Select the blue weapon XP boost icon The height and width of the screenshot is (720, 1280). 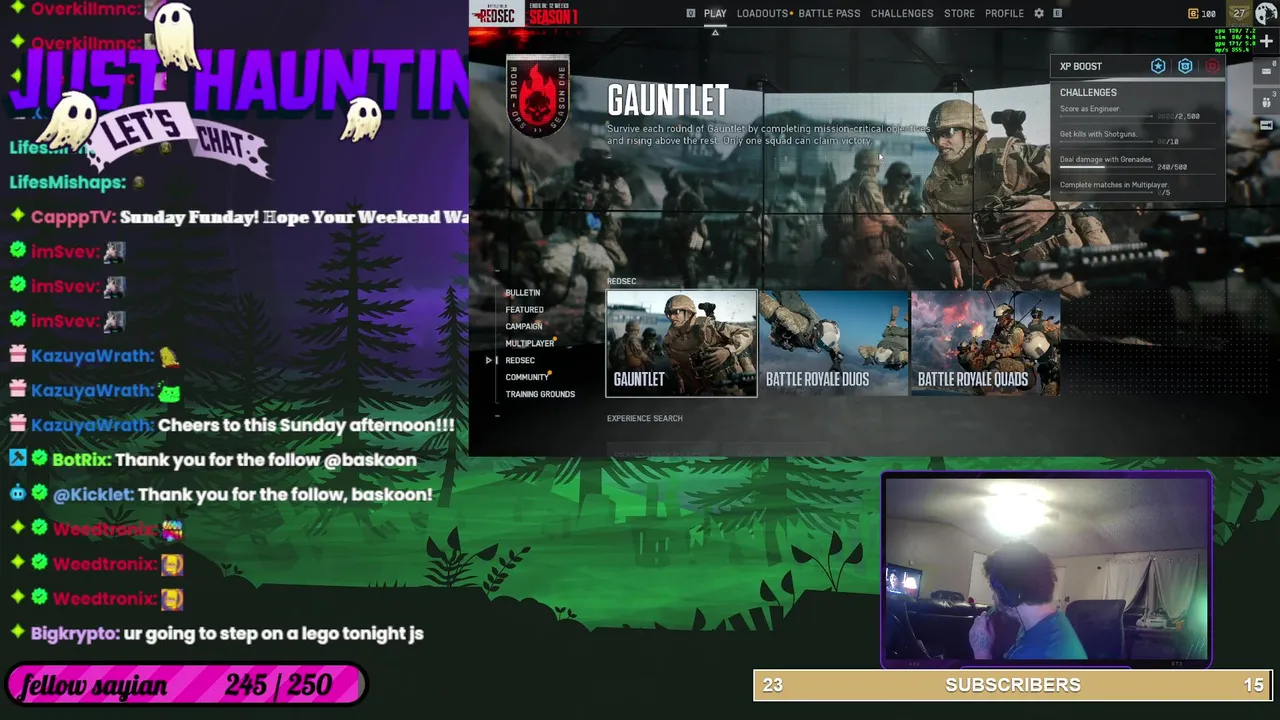coord(1185,66)
